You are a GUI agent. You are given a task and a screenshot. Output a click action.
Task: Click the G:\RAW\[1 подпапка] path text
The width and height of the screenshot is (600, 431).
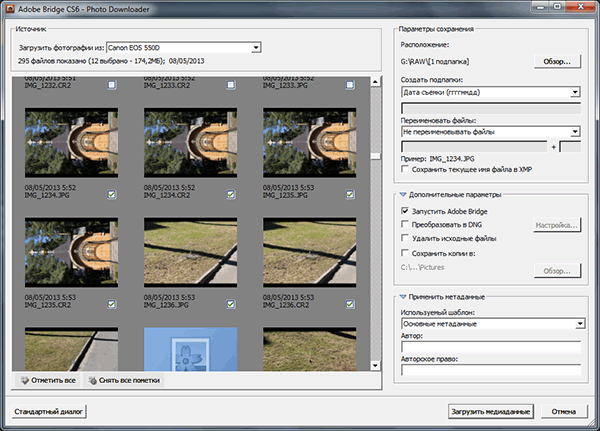click(435, 61)
